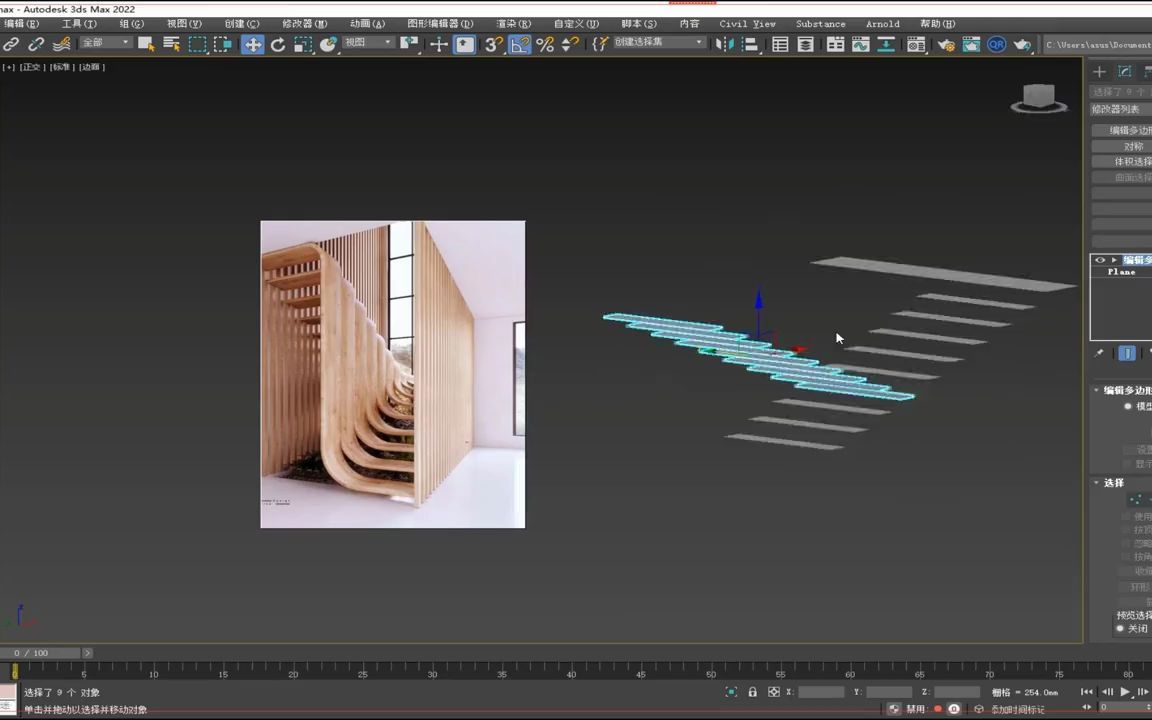The image size is (1152, 720).
Task: Select the Select and Move tool
Action: (x=253, y=44)
